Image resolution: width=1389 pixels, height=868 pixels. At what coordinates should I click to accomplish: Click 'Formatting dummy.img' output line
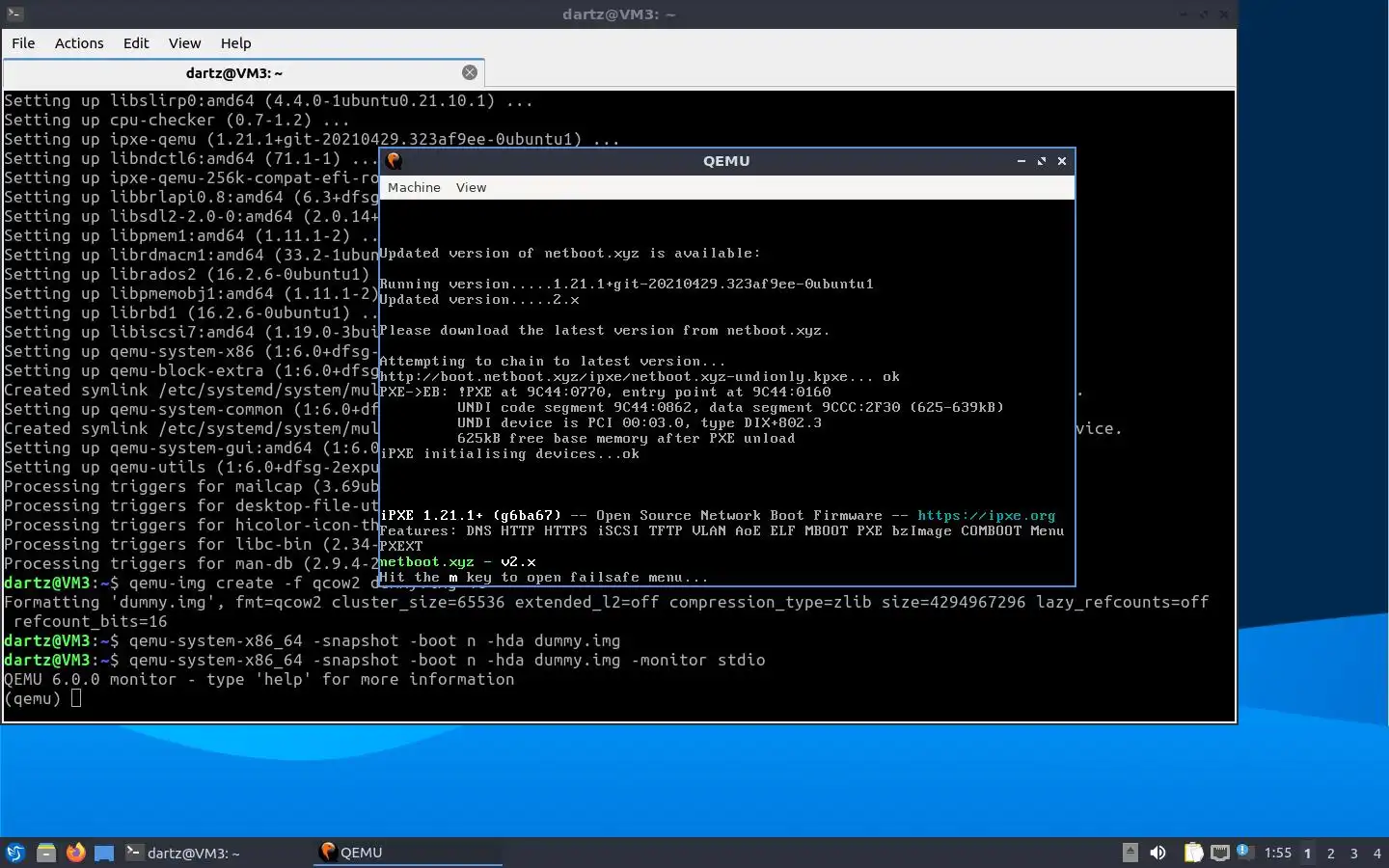(606, 603)
